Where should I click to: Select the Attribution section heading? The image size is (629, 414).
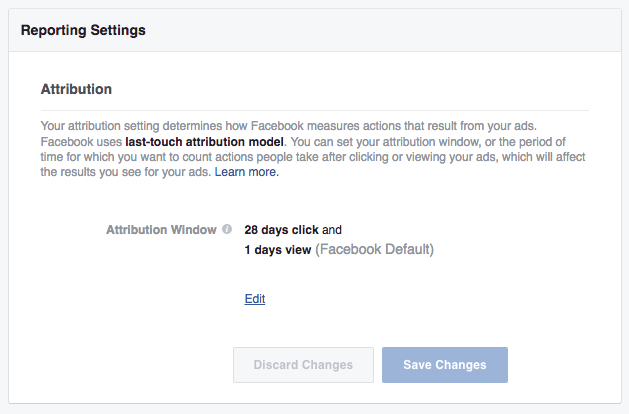pyautogui.click(x=76, y=89)
